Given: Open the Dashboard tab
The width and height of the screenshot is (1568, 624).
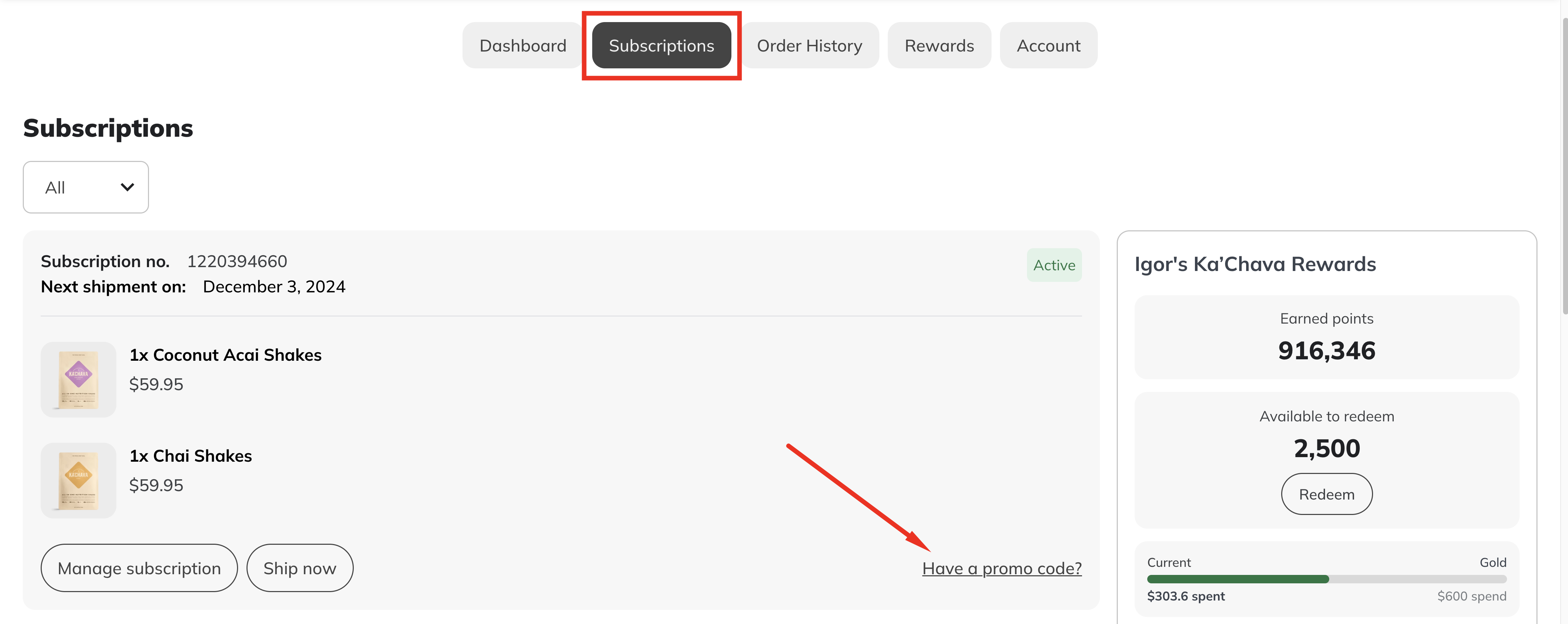Looking at the screenshot, I should pos(522,46).
